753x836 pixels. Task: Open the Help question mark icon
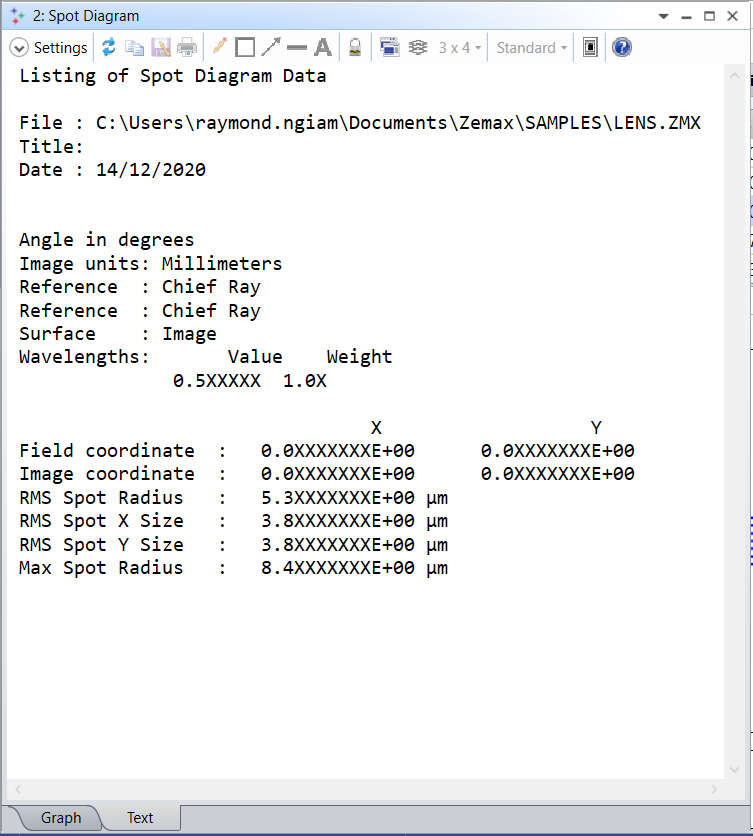tap(622, 47)
